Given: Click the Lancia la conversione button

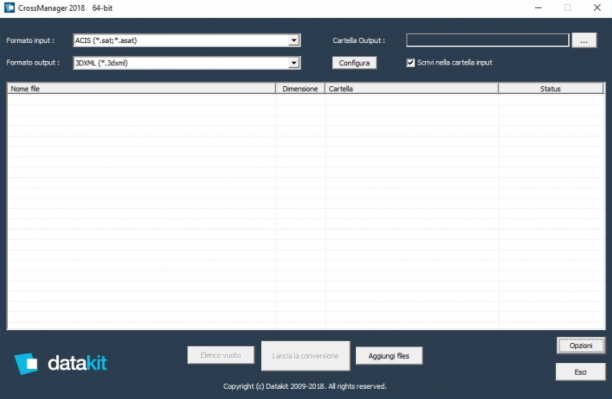Looking at the screenshot, I should [x=305, y=356].
